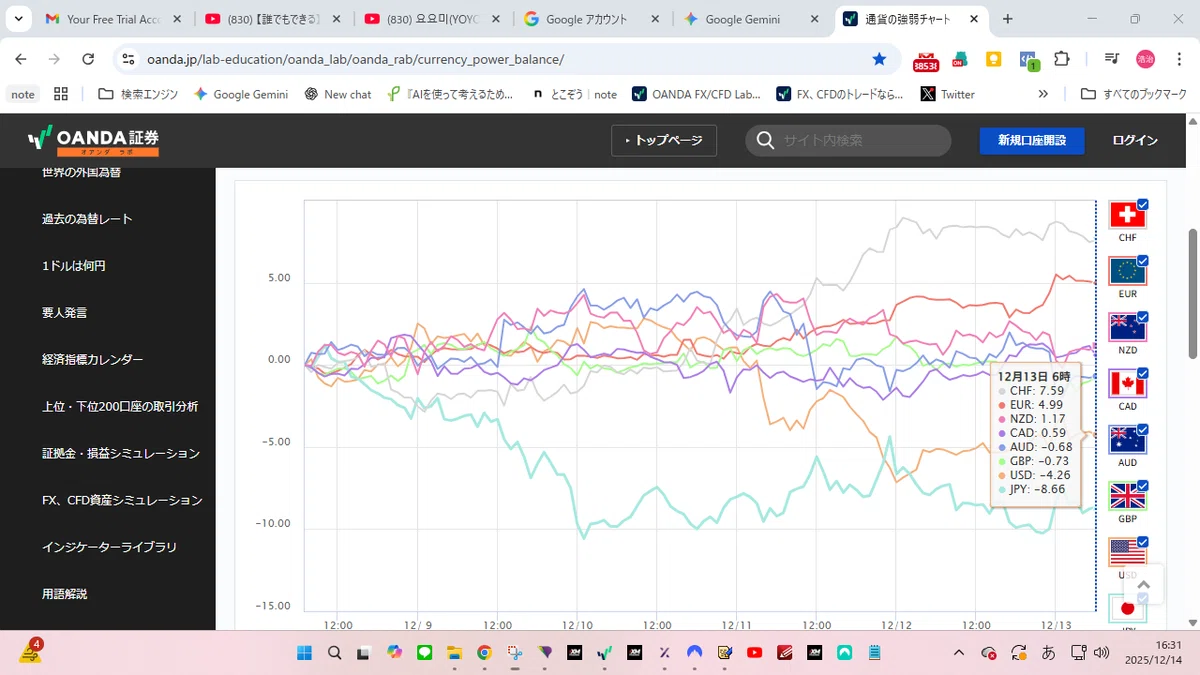This screenshot has height=675, width=1200.
Task: Toggle the CHF Swiss flag currency line
Action: [x=1128, y=215]
